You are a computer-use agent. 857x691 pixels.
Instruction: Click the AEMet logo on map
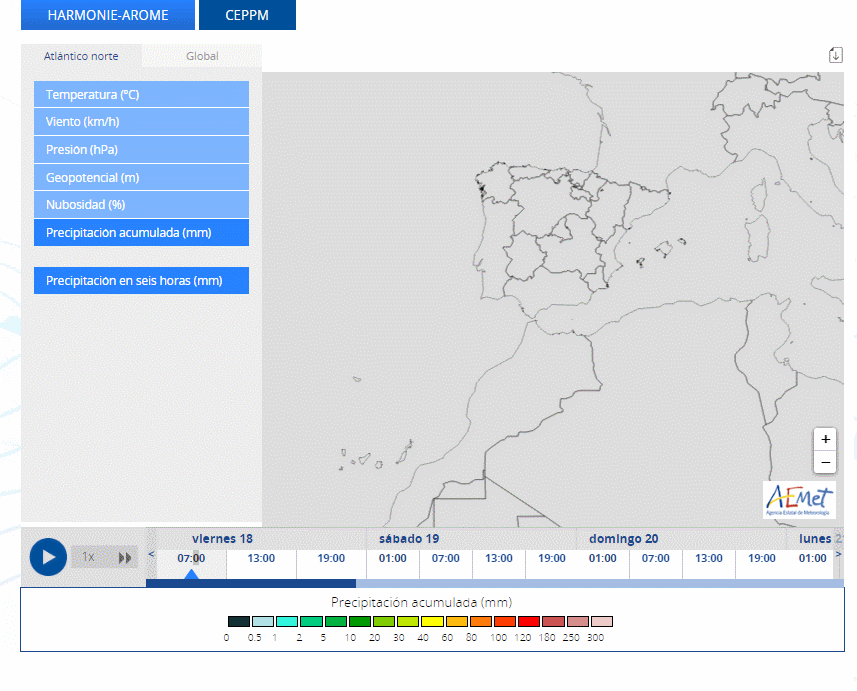click(798, 499)
